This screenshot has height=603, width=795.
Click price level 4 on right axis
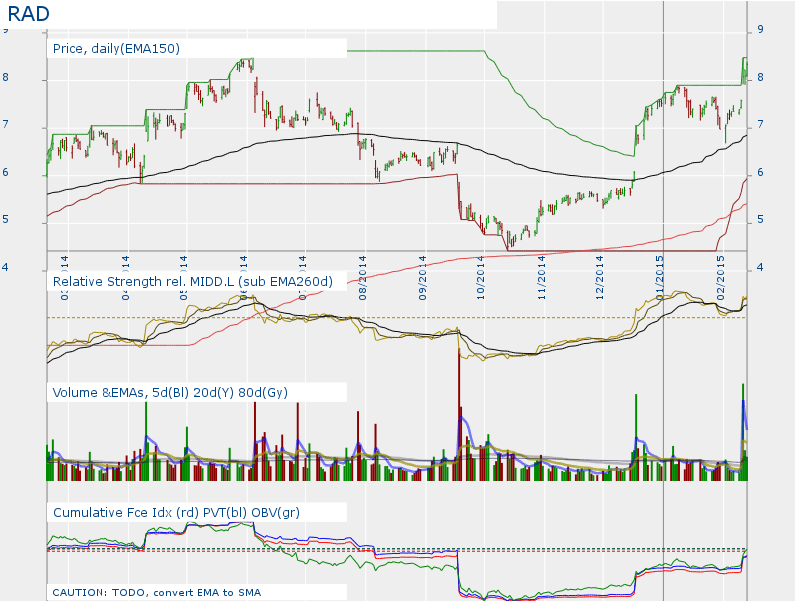(760, 267)
